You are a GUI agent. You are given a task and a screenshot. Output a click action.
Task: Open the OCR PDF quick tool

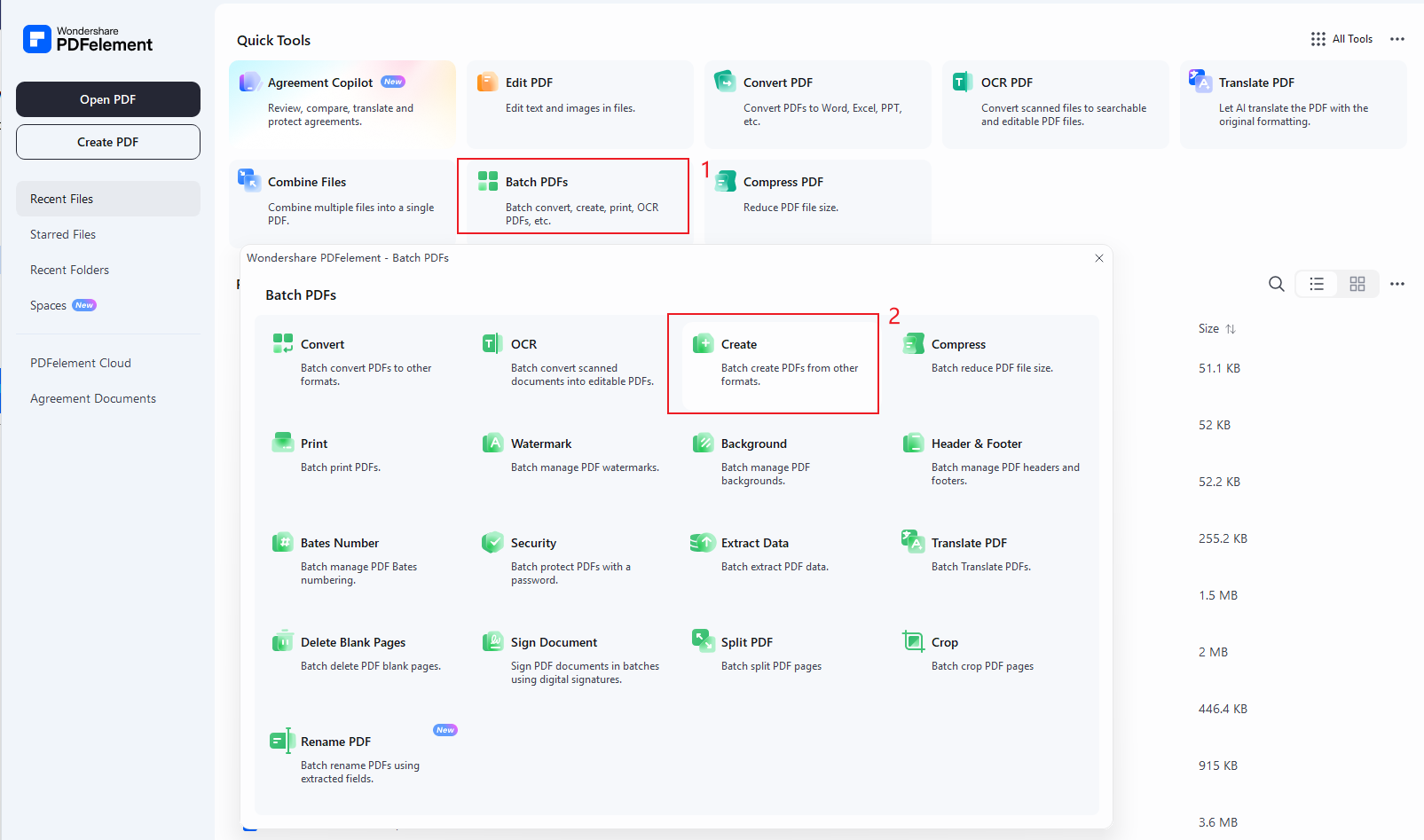pyautogui.click(x=1056, y=104)
